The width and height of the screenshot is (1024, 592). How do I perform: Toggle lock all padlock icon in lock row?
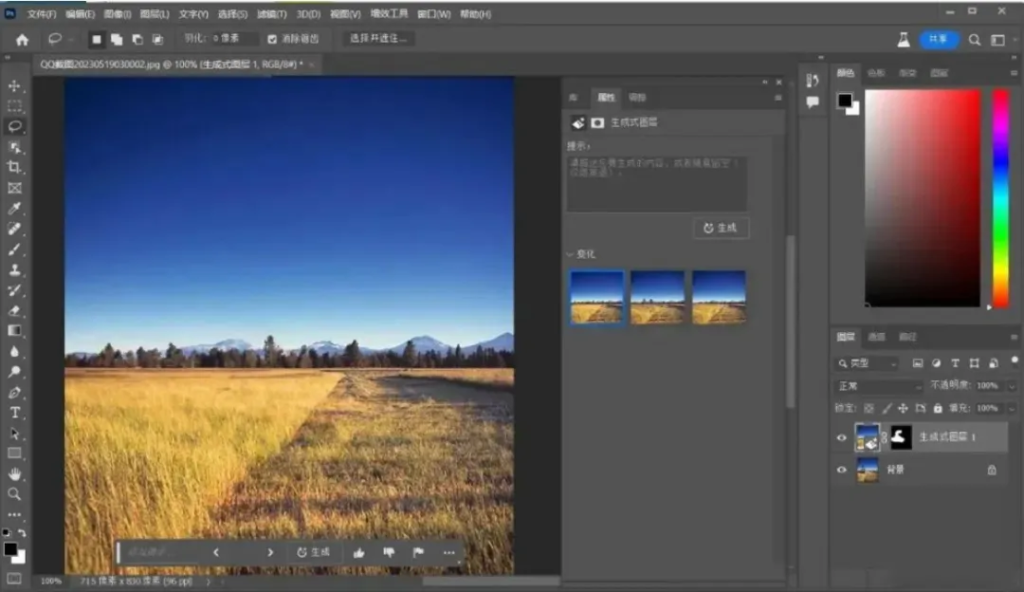937,408
